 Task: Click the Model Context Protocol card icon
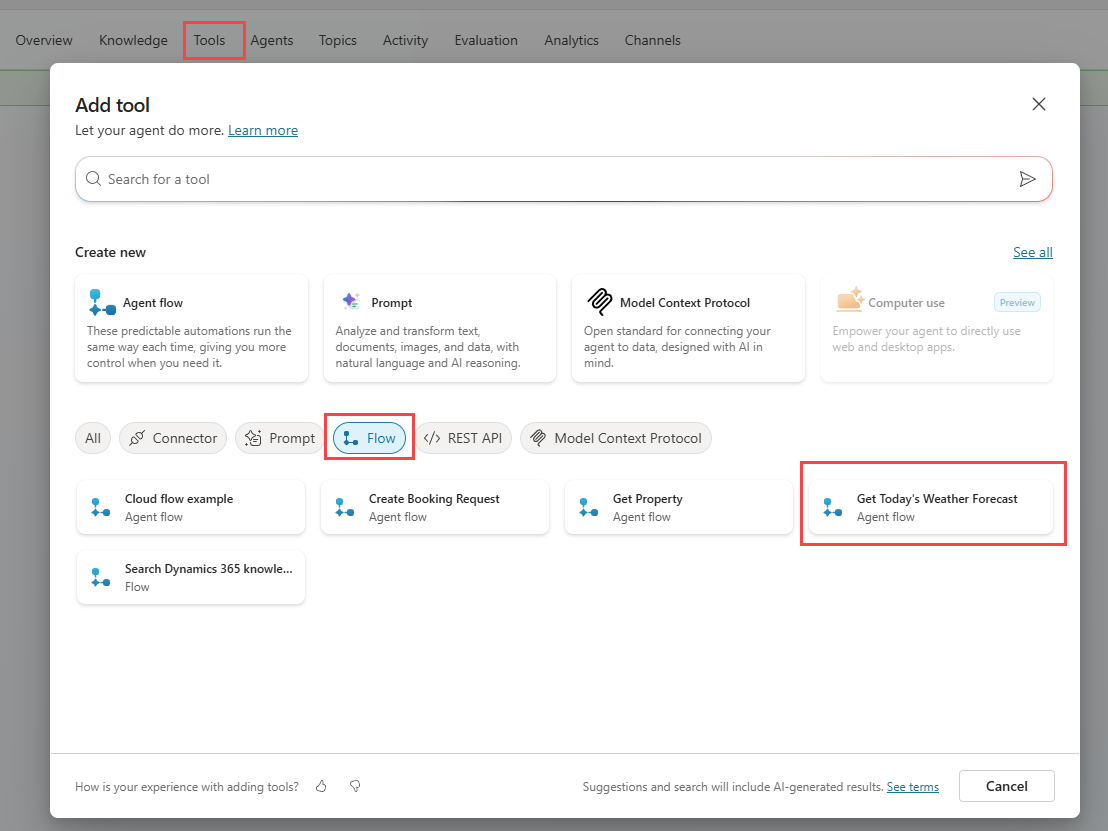(x=600, y=302)
